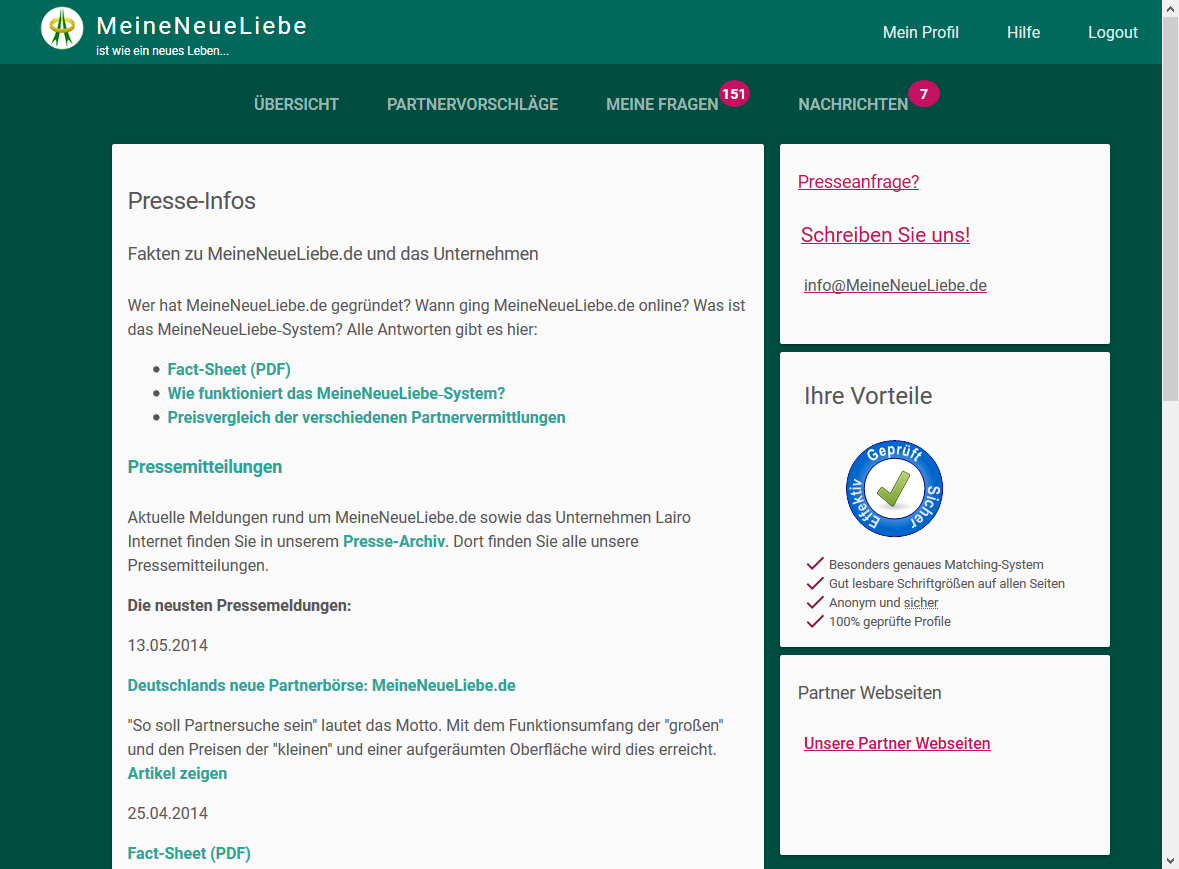Image resolution: width=1179 pixels, height=869 pixels.
Task: Open the Presse-Archiv link
Action: (393, 541)
